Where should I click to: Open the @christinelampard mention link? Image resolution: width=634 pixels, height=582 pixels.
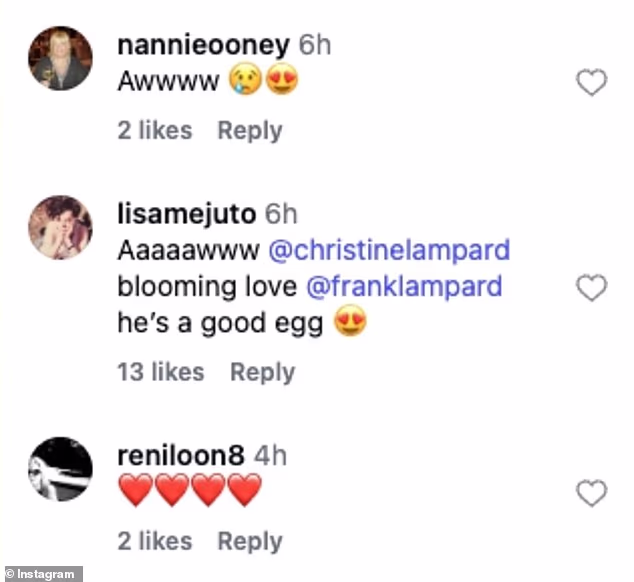pos(389,250)
